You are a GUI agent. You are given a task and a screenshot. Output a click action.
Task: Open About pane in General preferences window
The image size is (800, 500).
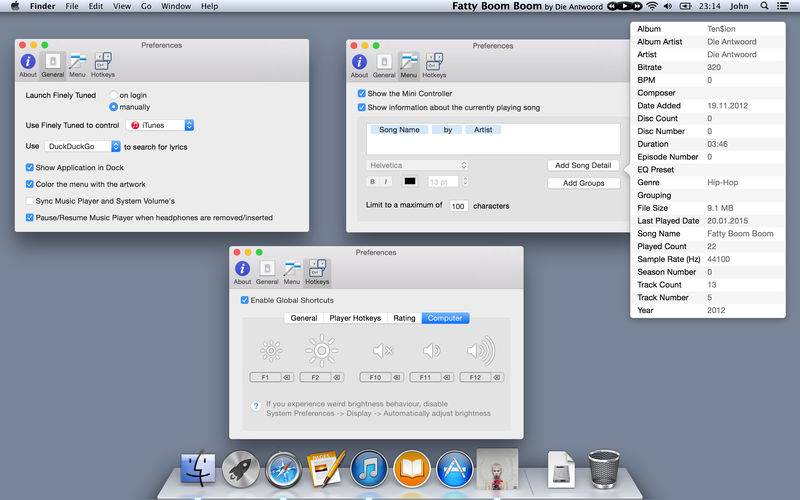28,65
